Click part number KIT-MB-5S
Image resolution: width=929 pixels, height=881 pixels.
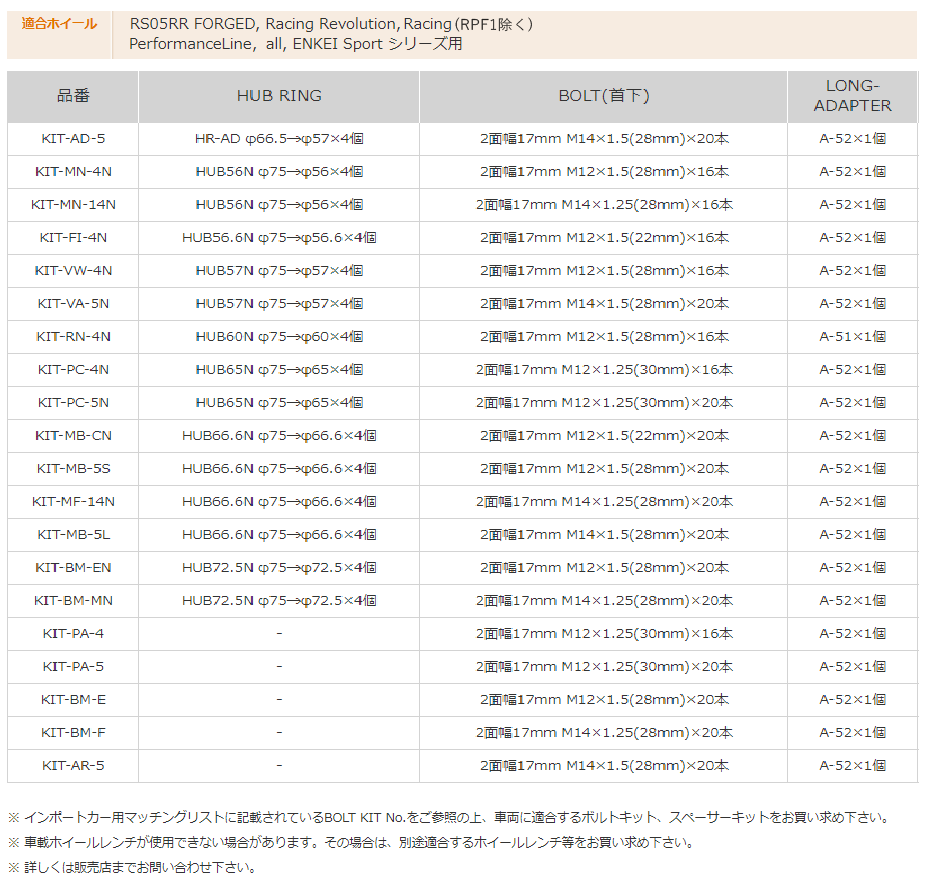click(x=73, y=469)
